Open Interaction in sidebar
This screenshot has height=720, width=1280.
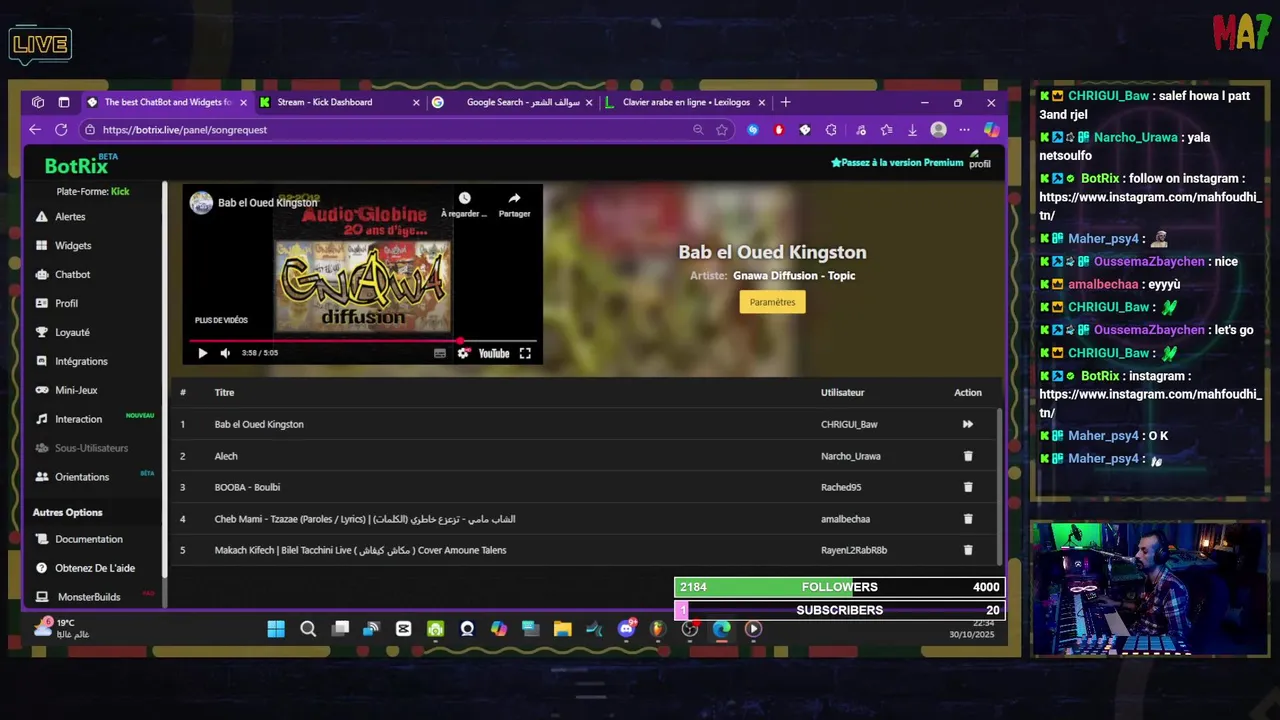point(68,419)
